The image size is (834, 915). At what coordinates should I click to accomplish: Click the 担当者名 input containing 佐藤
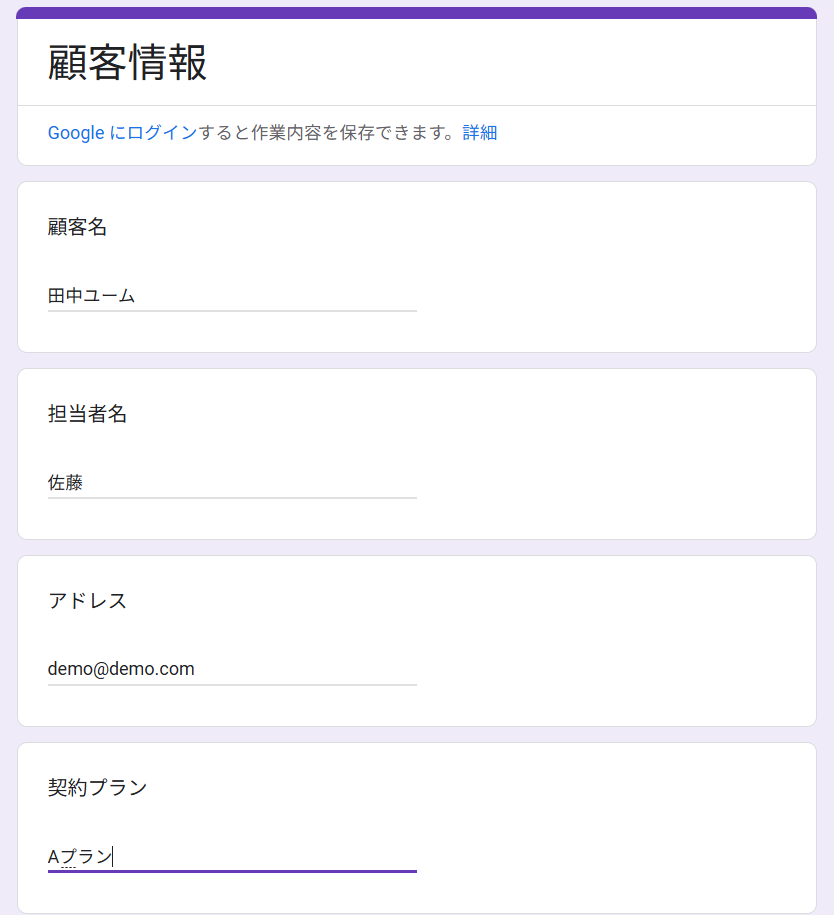coord(232,483)
